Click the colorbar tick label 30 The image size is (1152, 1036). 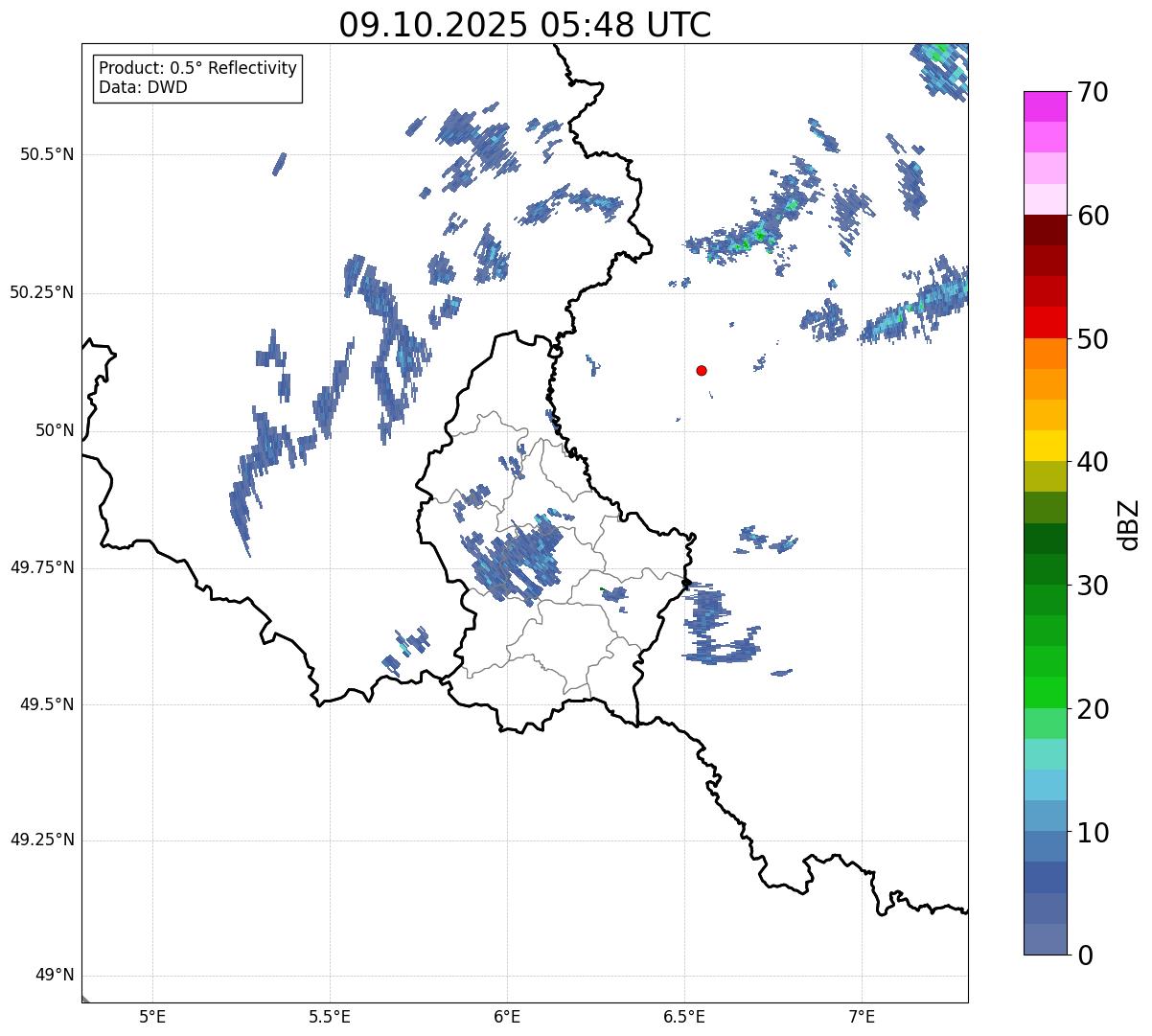(x=1093, y=586)
